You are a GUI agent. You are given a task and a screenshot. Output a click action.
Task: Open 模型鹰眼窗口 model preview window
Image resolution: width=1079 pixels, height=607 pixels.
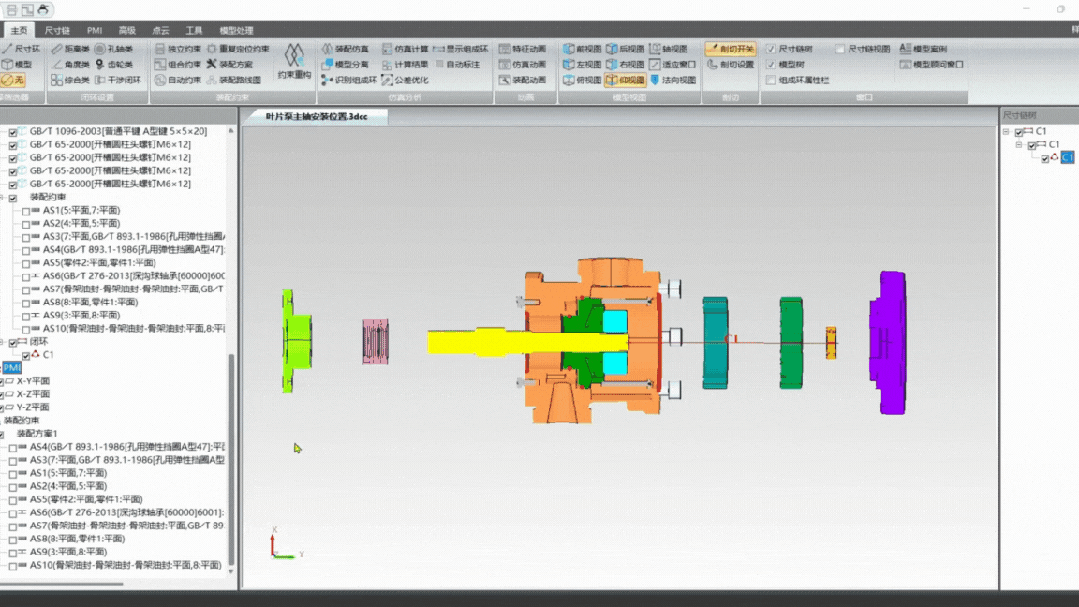pyautogui.click(x=932, y=64)
